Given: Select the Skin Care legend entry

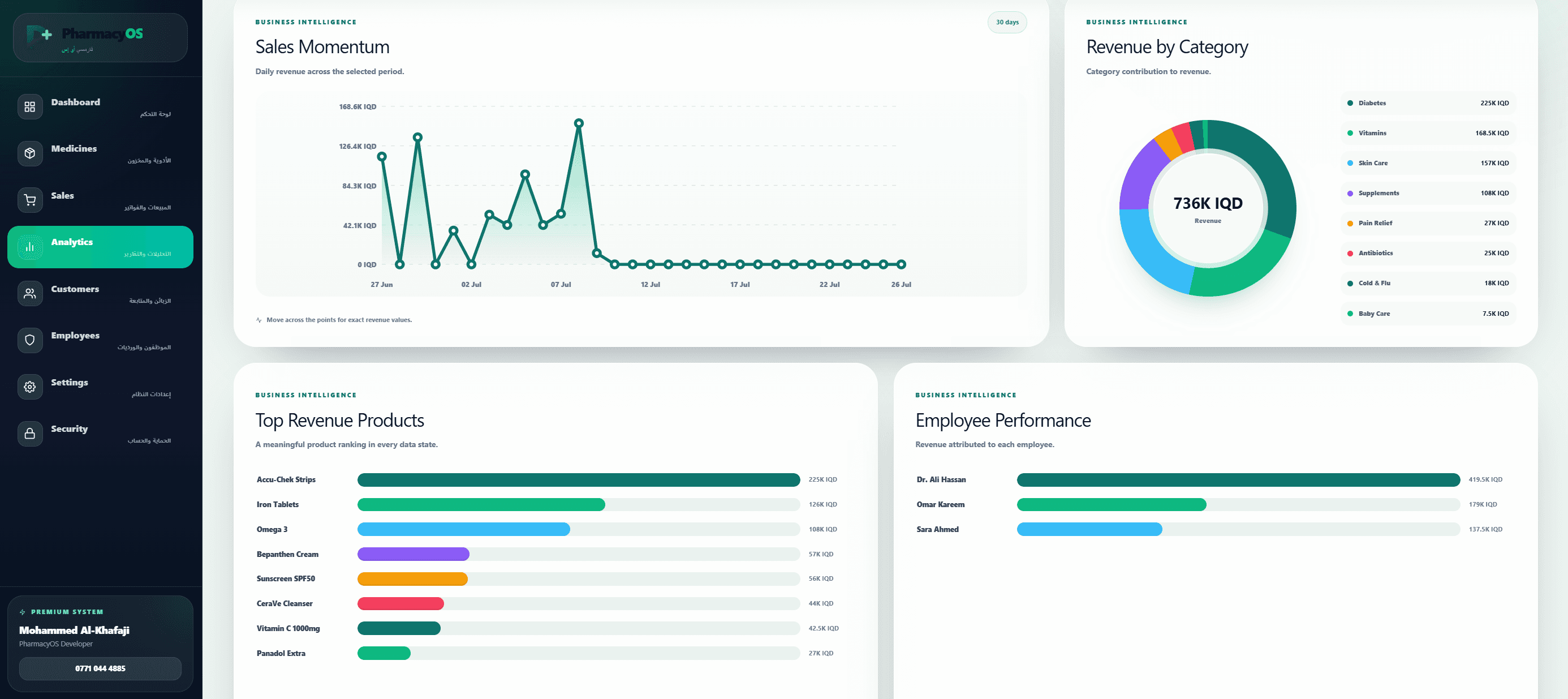Looking at the screenshot, I should [x=1428, y=163].
